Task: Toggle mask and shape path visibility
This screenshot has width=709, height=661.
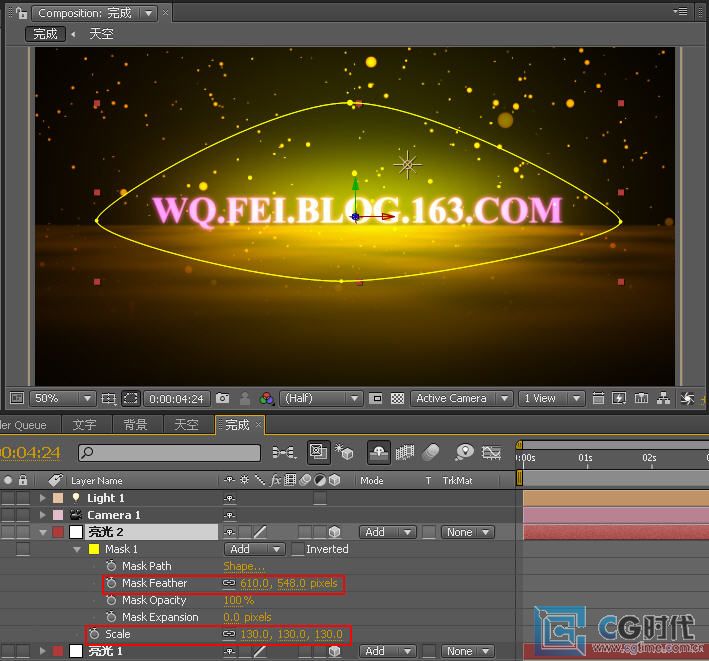Action: pyautogui.click(x=131, y=398)
